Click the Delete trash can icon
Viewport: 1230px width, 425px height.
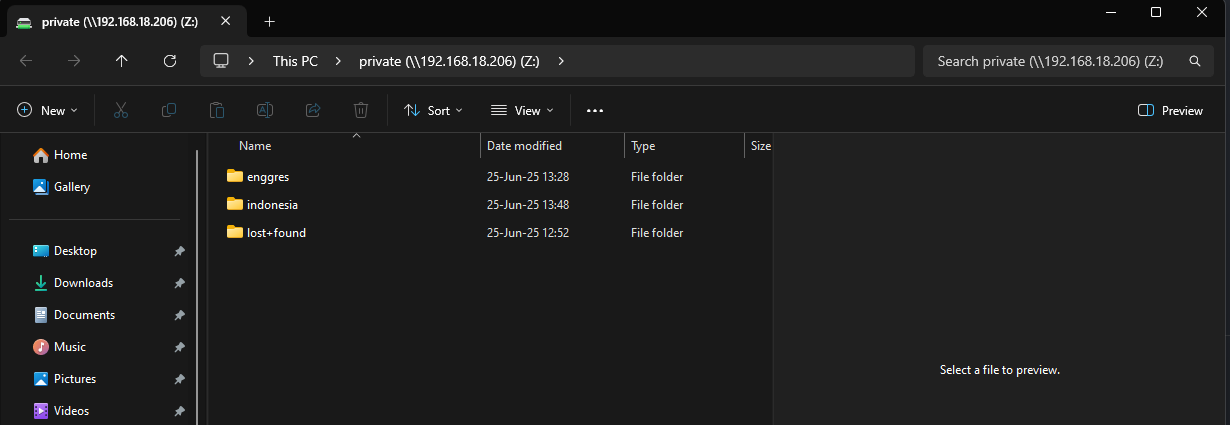[361, 110]
